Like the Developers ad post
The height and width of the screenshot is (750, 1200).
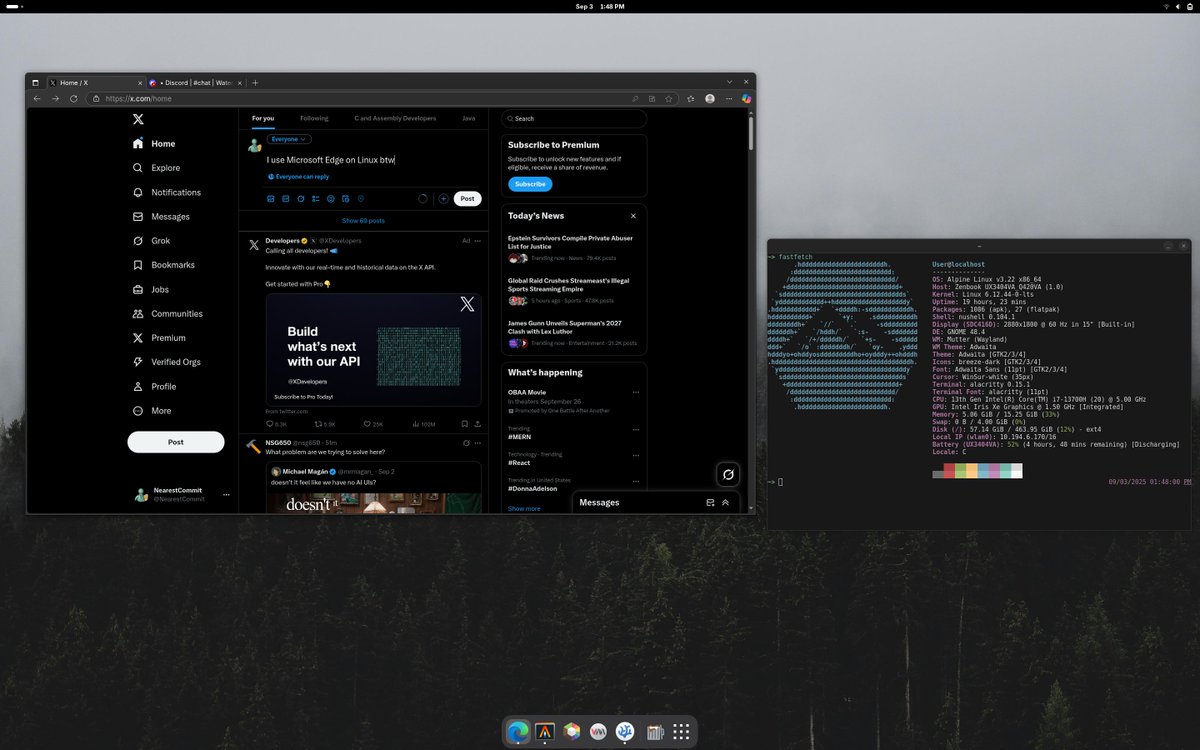[x=369, y=424]
